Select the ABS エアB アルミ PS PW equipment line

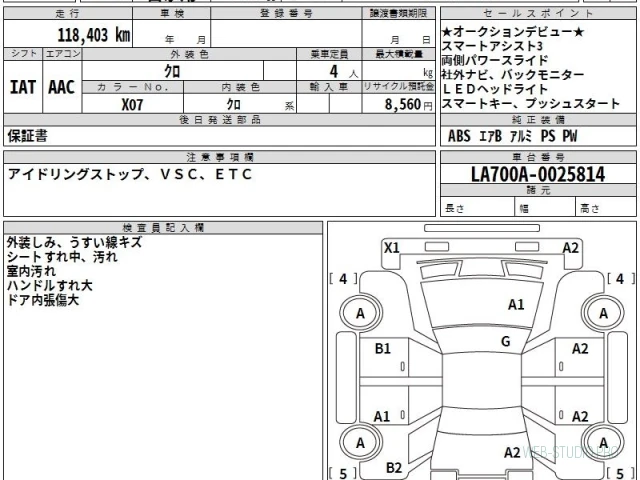point(513,136)
